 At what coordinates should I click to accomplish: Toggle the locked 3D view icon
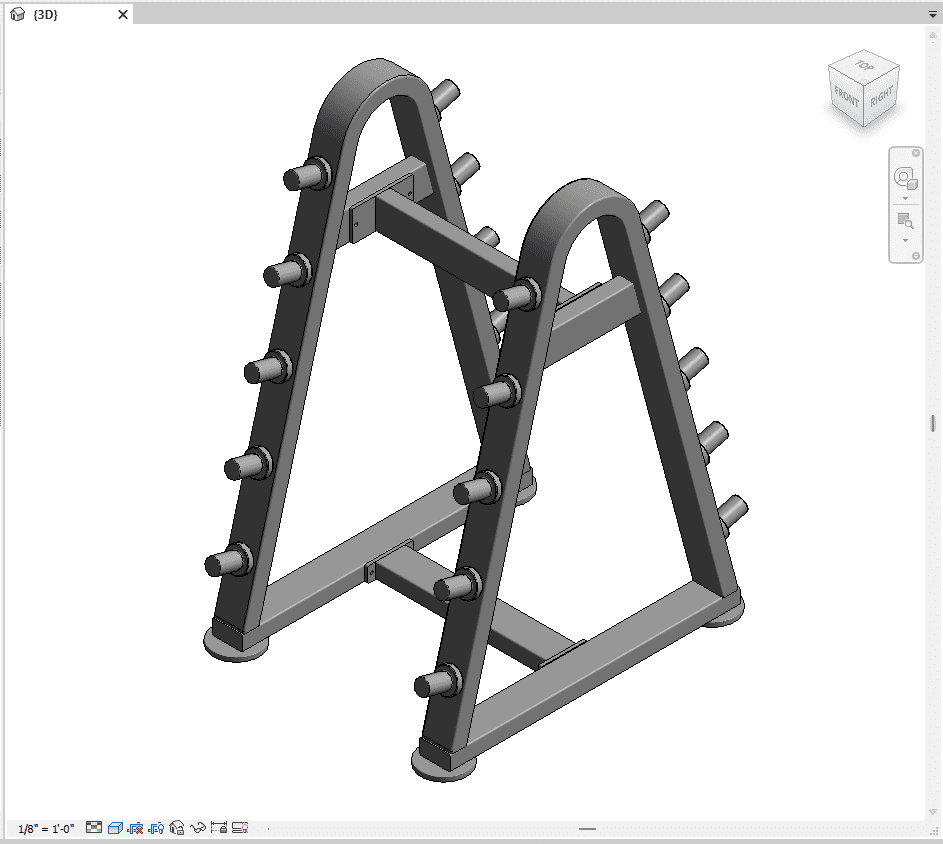177,828
